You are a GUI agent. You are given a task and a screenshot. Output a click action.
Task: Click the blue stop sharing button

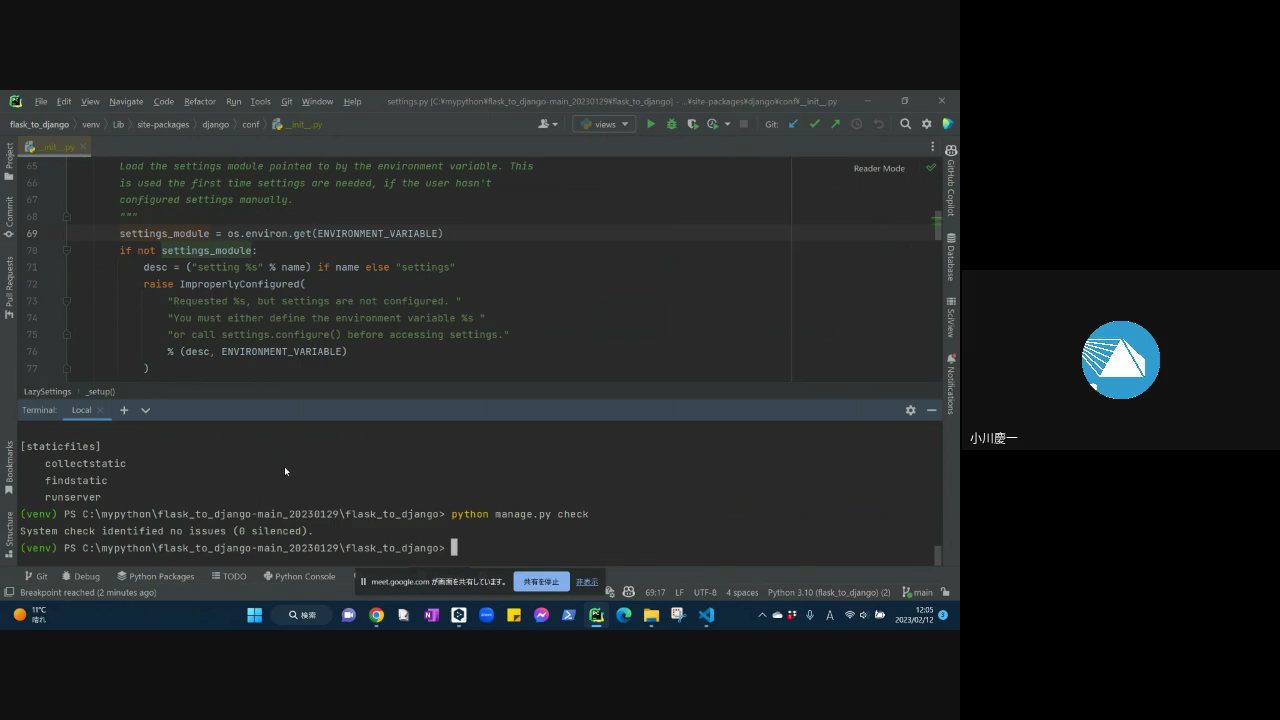pos(541,582)
